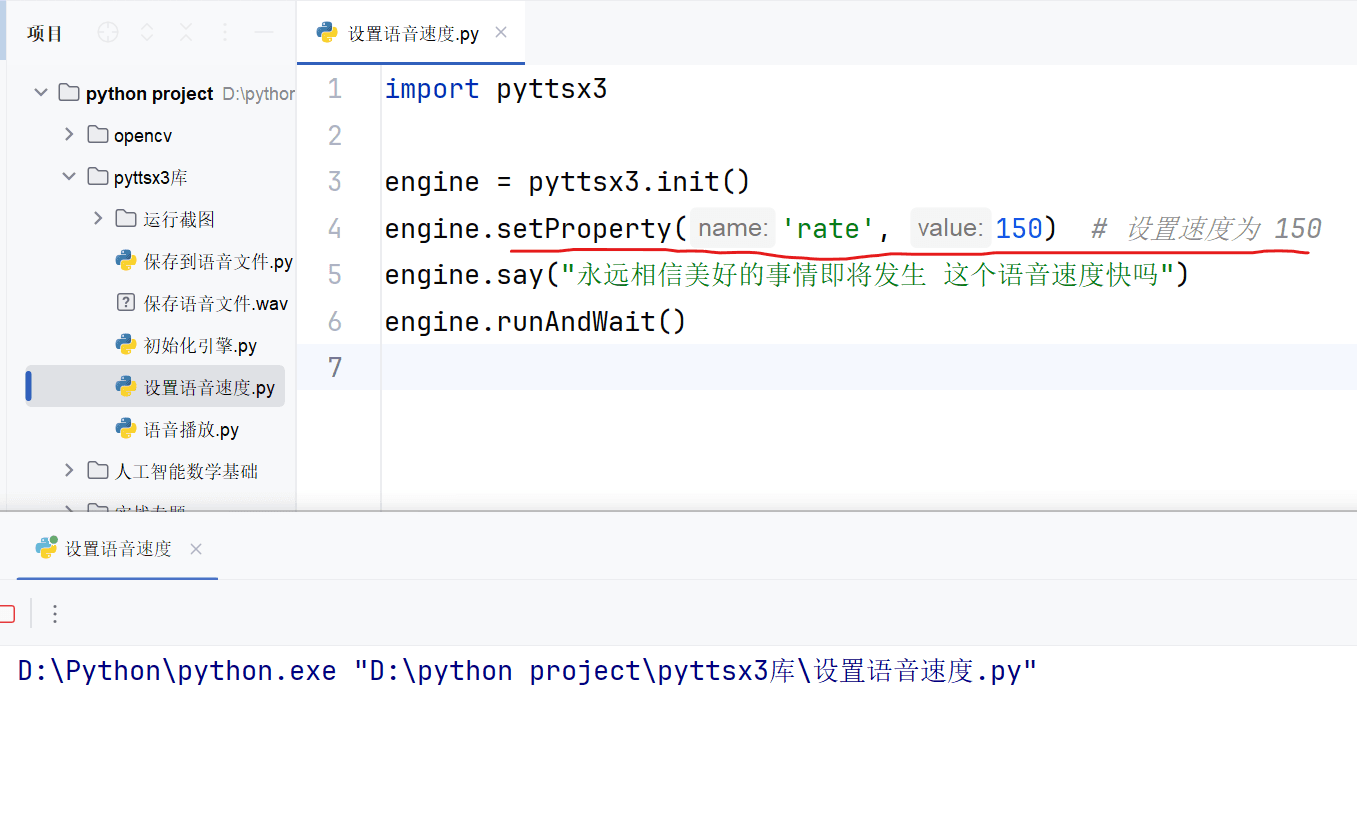Hide the project panel with minimize dash
Image resolution: width=1357 pixels, height=819 pixels.
point(264,33)
